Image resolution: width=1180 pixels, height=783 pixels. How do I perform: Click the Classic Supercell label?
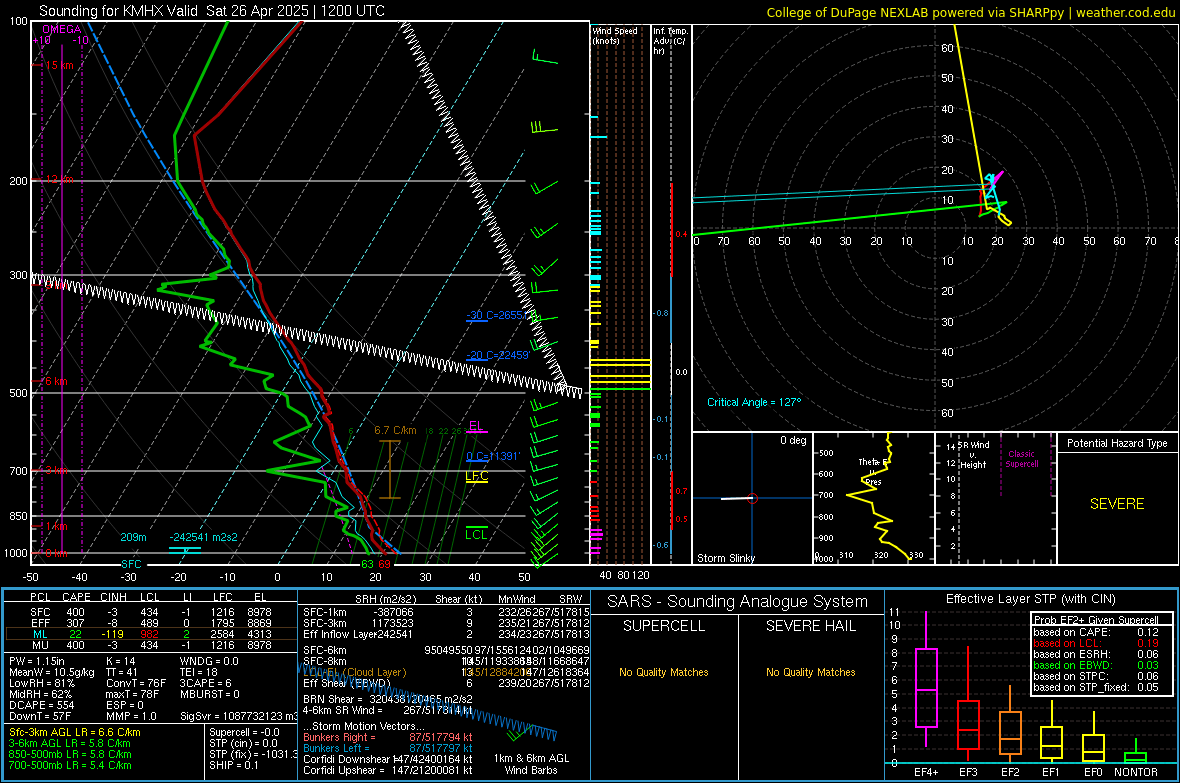point(1021,459)
